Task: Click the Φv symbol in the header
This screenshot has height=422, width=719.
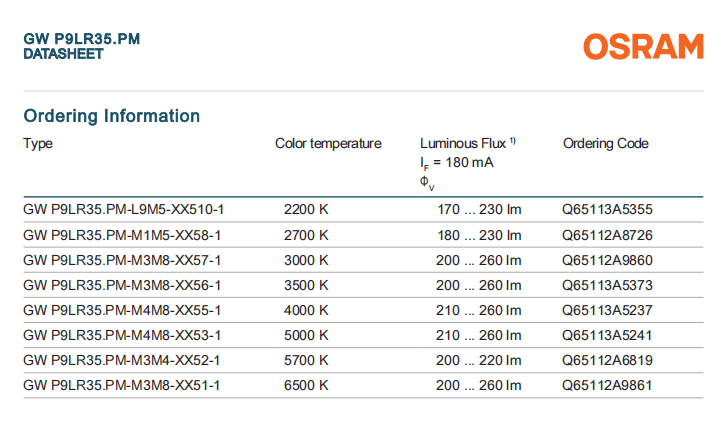Action: click(x=427, y=183)
